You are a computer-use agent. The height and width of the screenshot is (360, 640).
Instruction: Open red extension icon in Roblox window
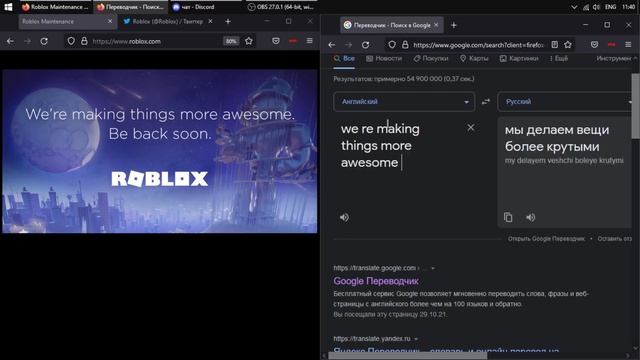[x=293, y=41]
